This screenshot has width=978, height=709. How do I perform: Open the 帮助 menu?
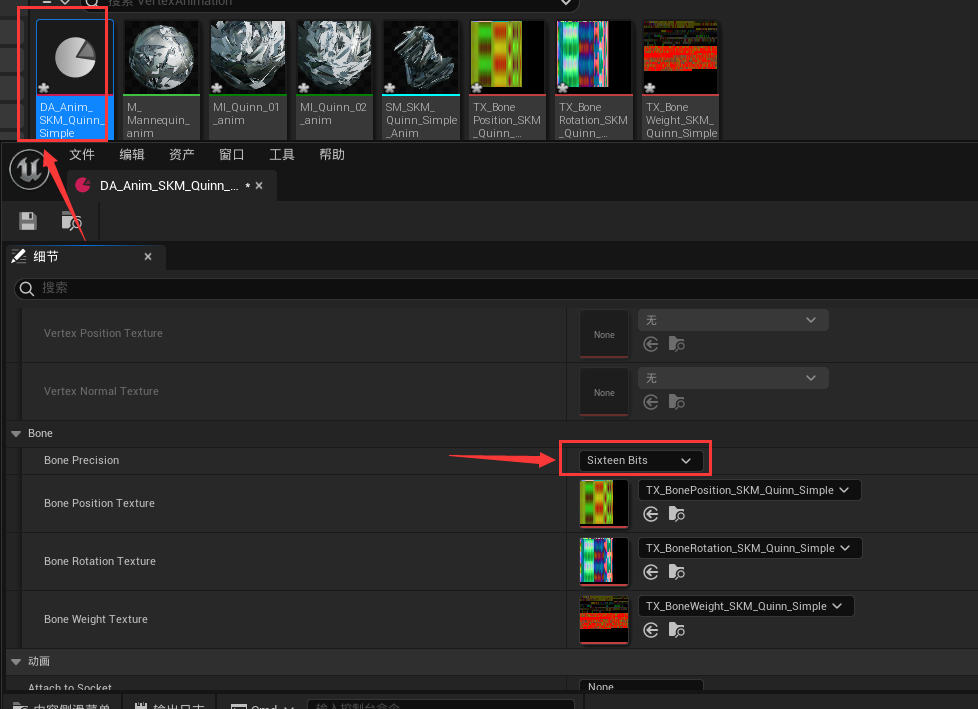331,155
